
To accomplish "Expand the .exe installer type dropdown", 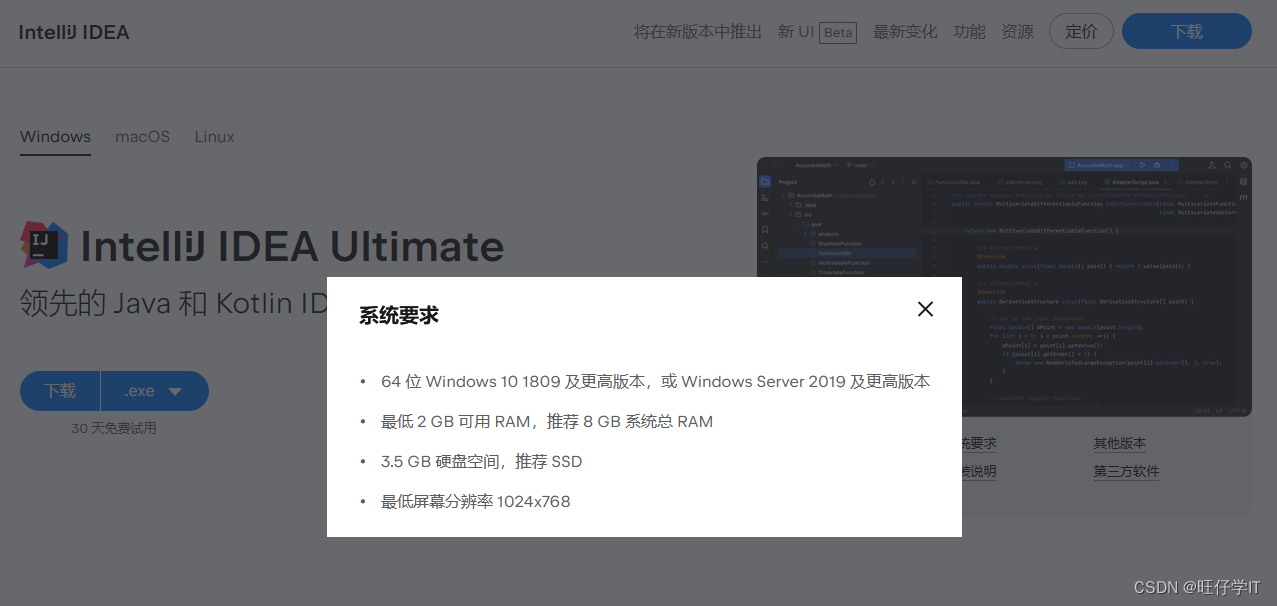I will [155, 391].
